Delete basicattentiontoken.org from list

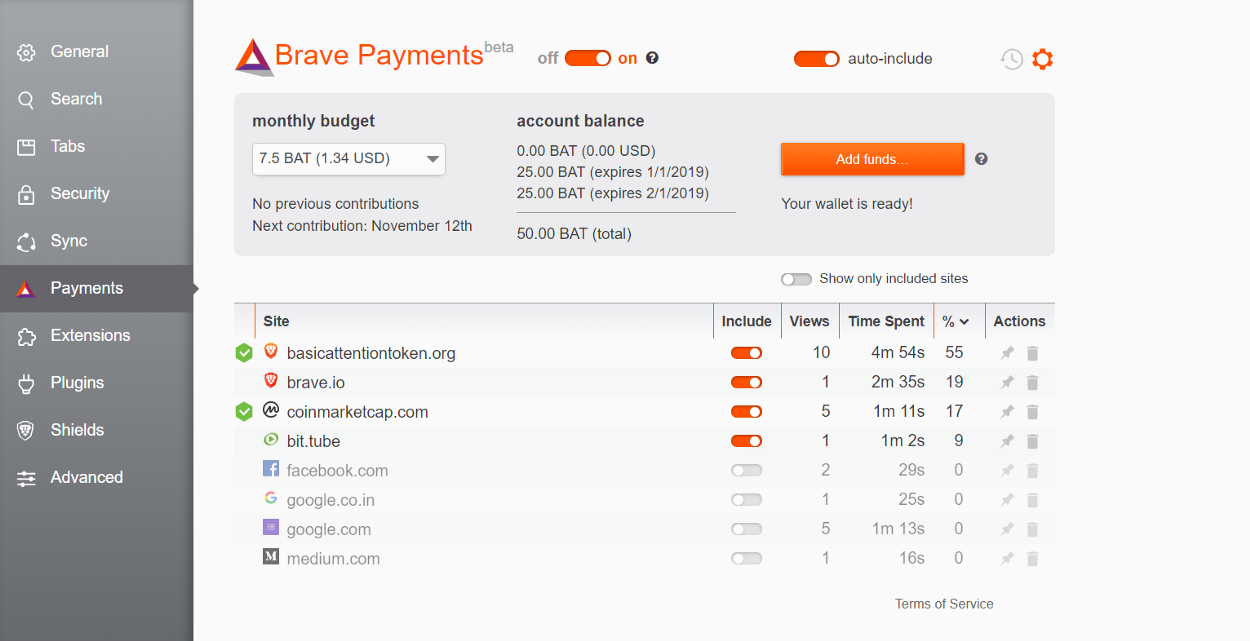tap(1032, 353)
